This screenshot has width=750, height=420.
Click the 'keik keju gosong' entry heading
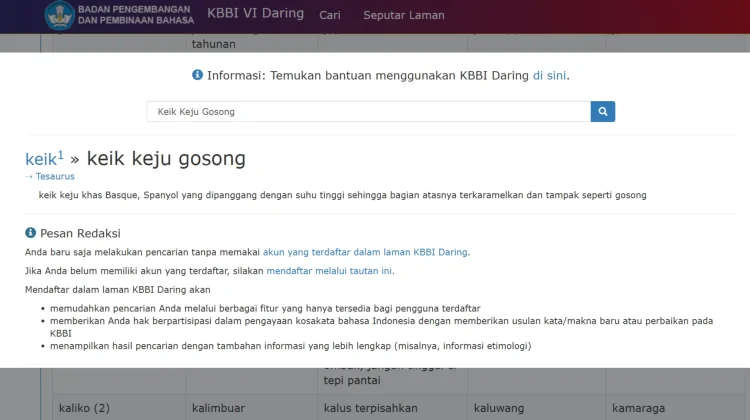tap(166, 158)
